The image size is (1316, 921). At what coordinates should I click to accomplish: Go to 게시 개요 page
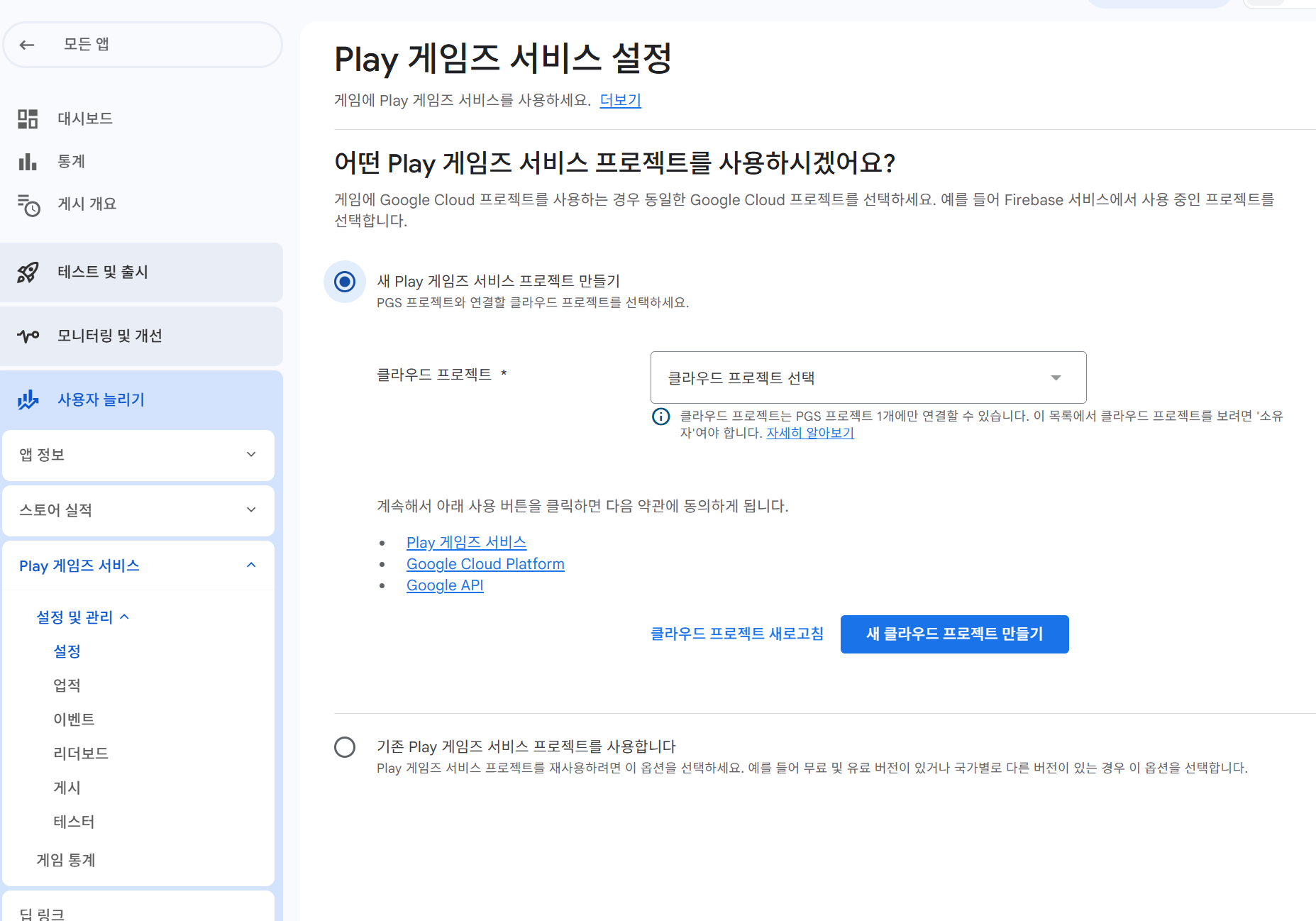pos(87,204)
